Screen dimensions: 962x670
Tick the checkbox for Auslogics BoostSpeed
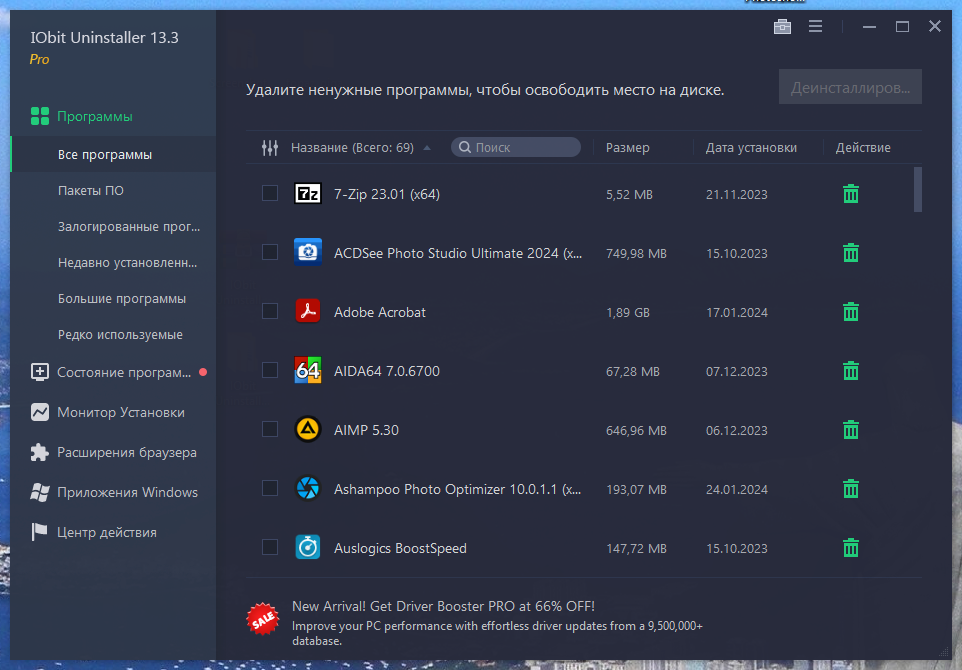click(270, 547)
